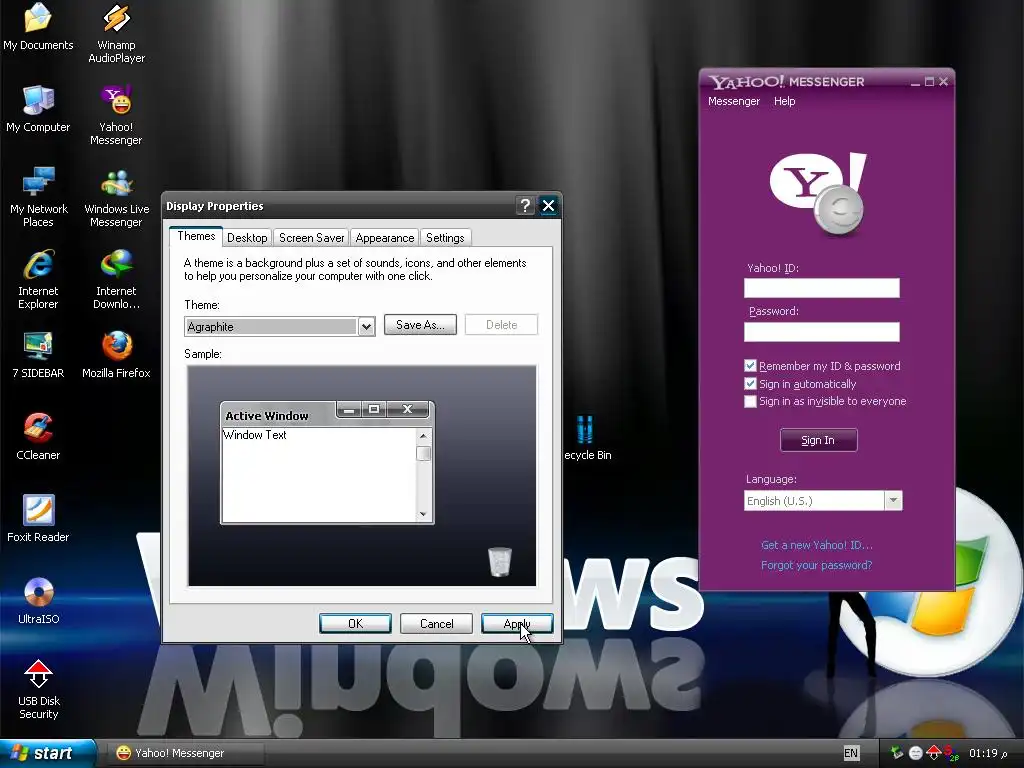
Task: Click the Yahoo! Messenger taskbar button
Action: click(x=186, y=753)
